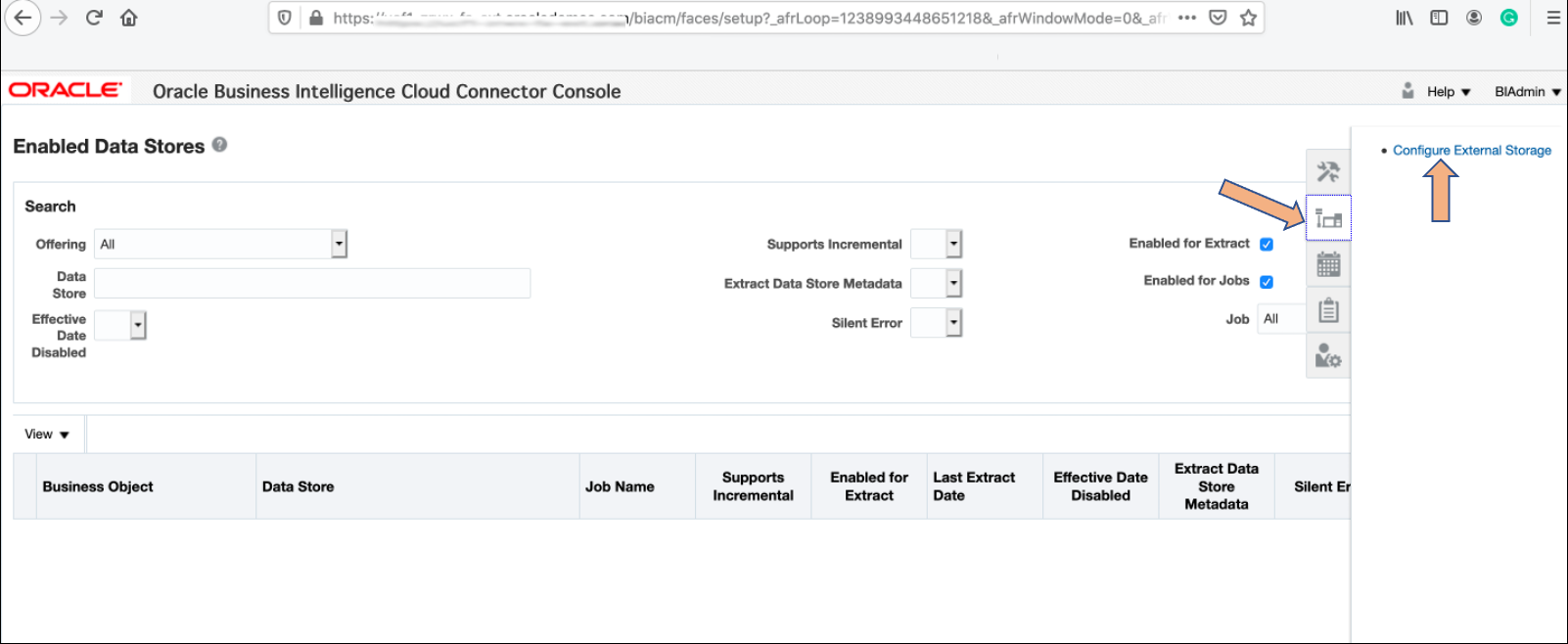1568x644 pixels.
Task: Open the Effective Date Disabled dropdown
Action: (x=138, y=325)
